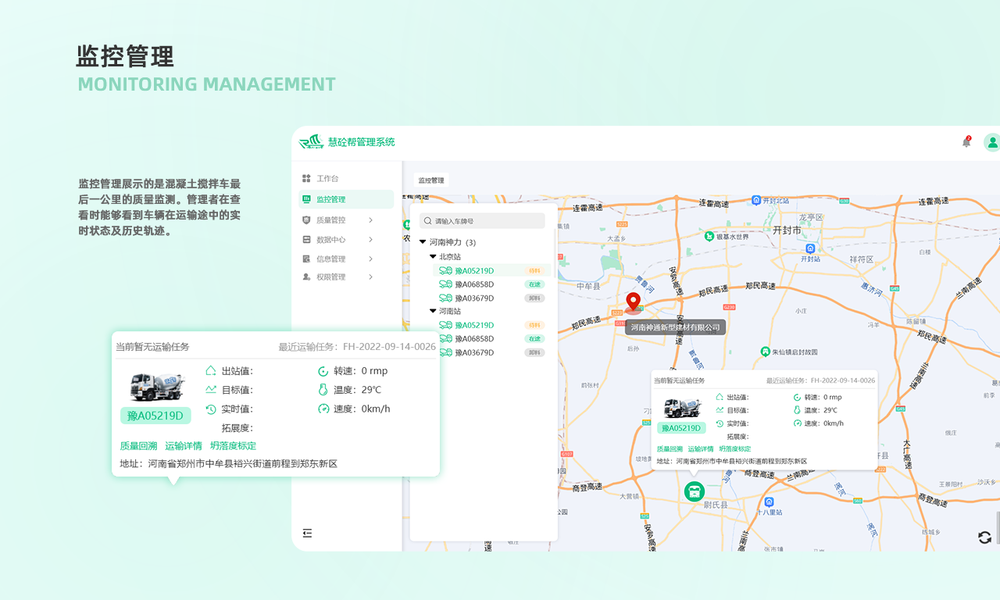The image size is (1000, 600).
Task: Click the mixer truck image in map popup
Action: click(682, 407)
